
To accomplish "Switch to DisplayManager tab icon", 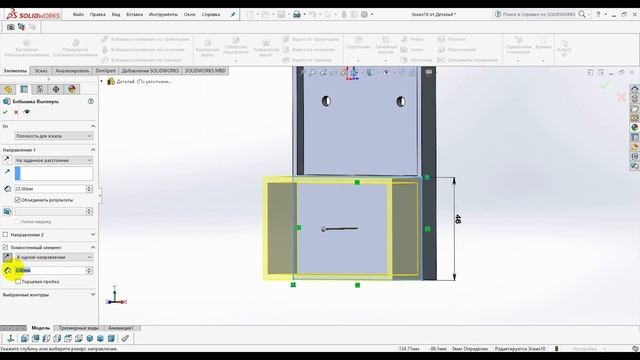I will click(72, 89).
